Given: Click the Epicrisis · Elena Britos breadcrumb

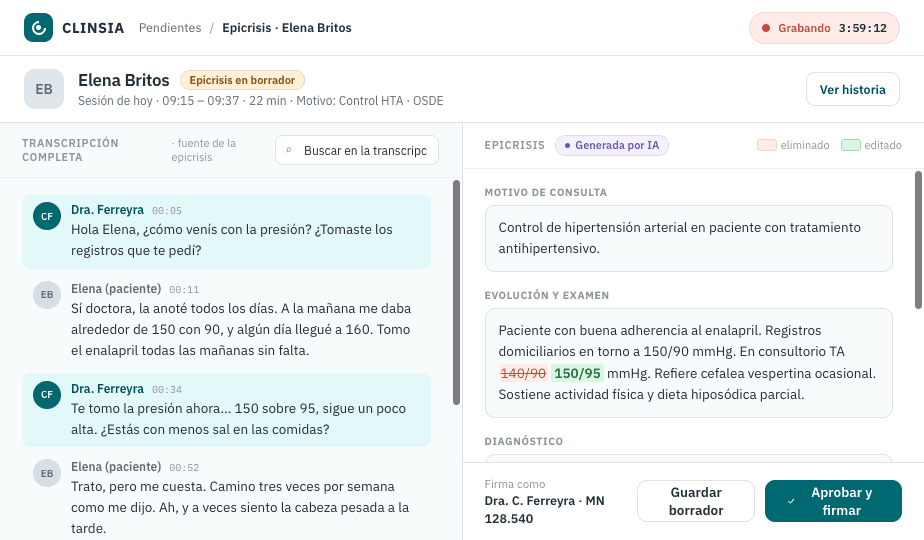Looking at the screenshot, I should pyautogui.click(x=287, y=28).
